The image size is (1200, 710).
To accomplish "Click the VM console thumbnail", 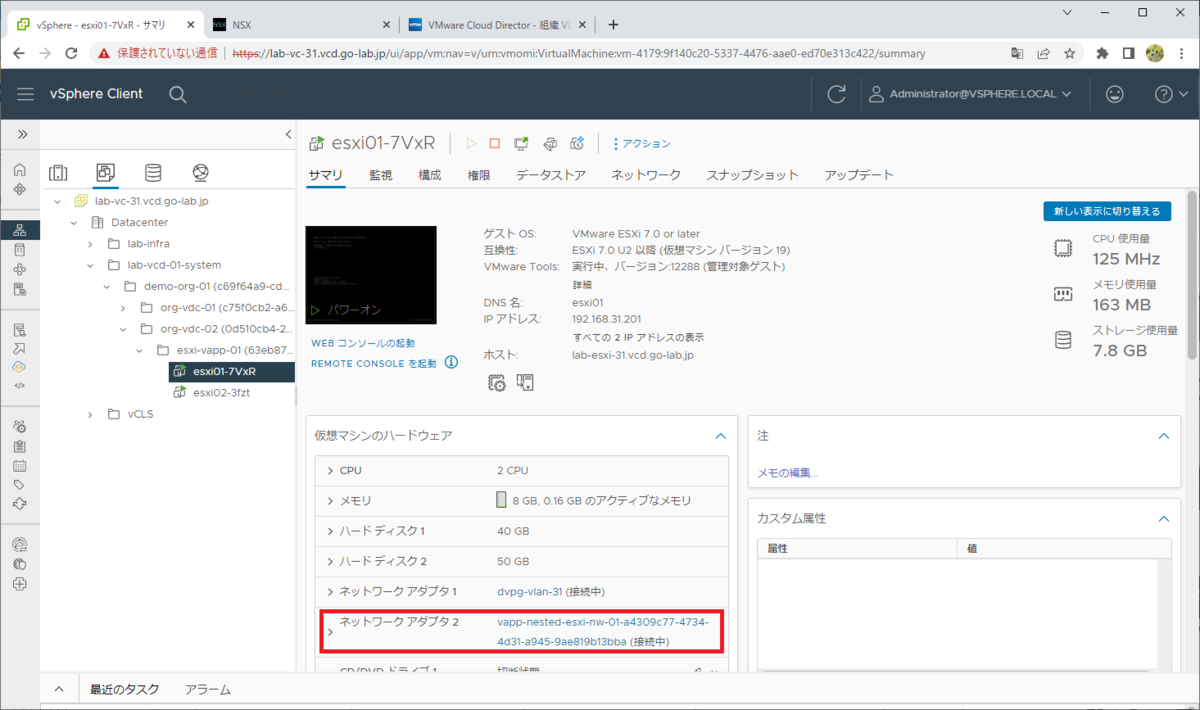I will (x=371, y=275).
